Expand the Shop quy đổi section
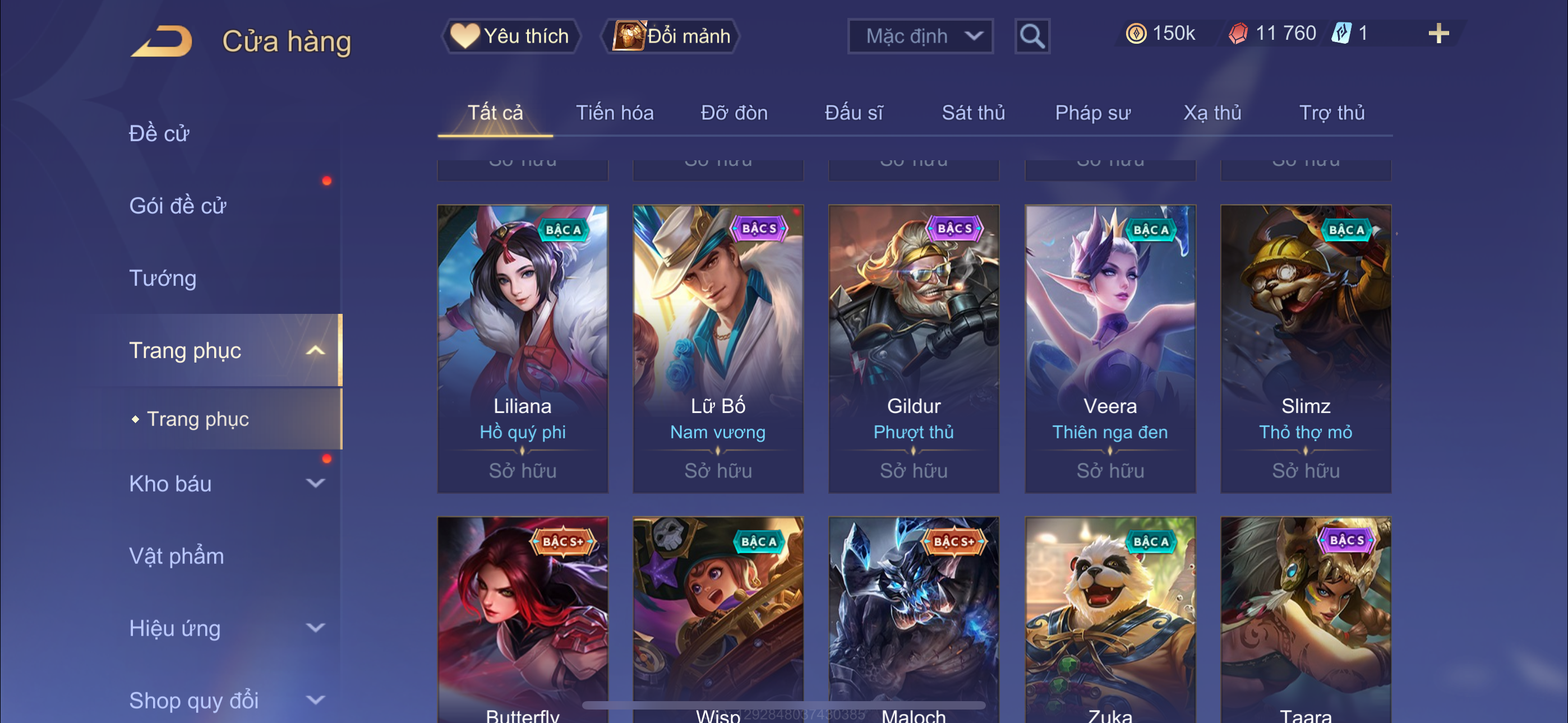Image resolution: width=1568 pixels, height=723 pixels. 315,700
